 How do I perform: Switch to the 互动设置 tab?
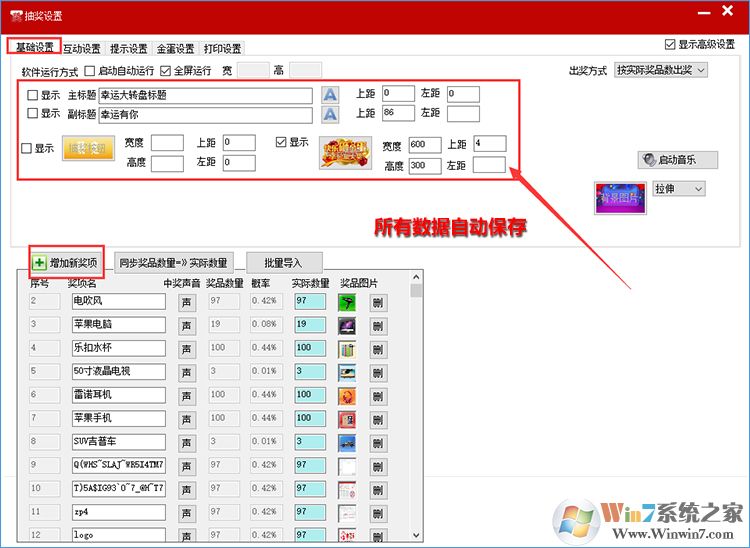coord(82,48)
